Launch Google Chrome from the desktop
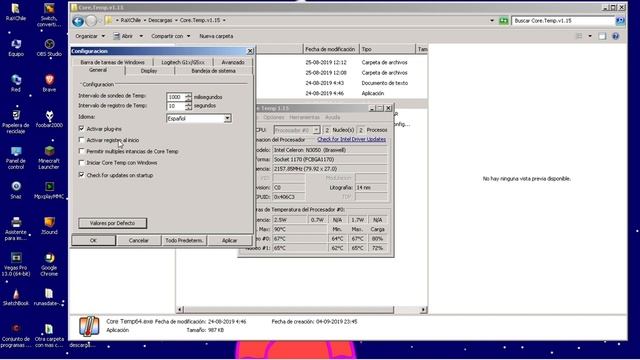 (x=49, y=264)
